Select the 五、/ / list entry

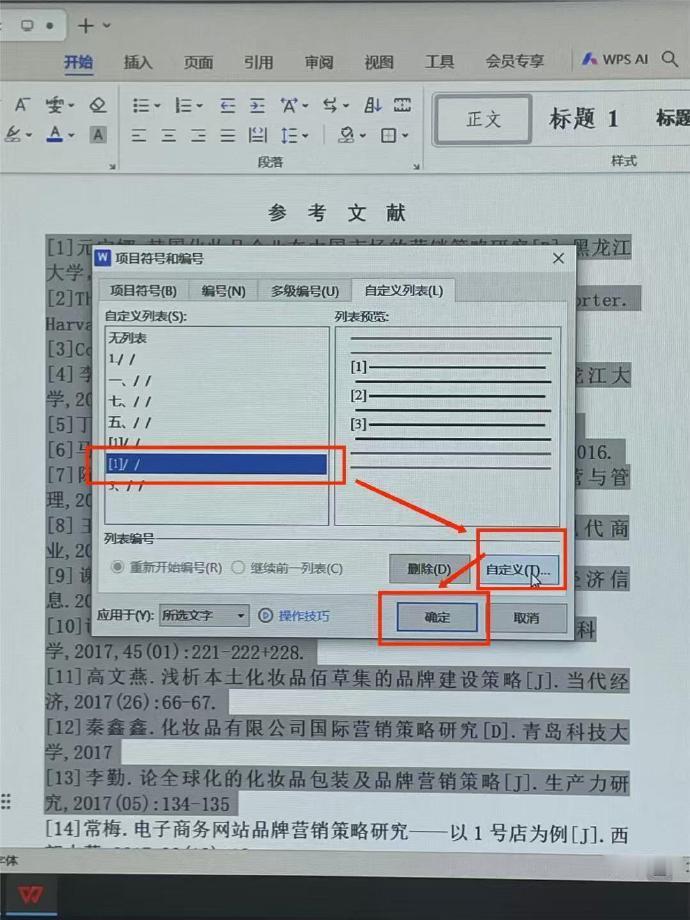tap(216, 422)
